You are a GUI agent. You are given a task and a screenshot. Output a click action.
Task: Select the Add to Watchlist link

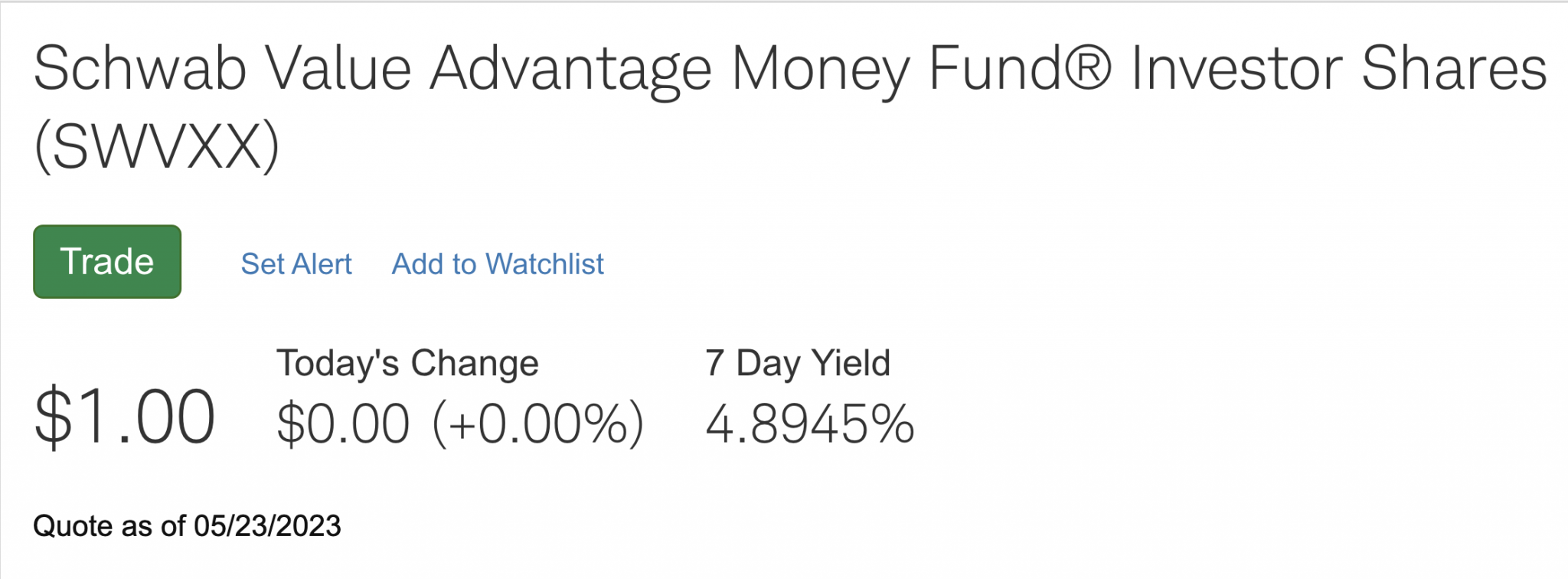[498, 264]
